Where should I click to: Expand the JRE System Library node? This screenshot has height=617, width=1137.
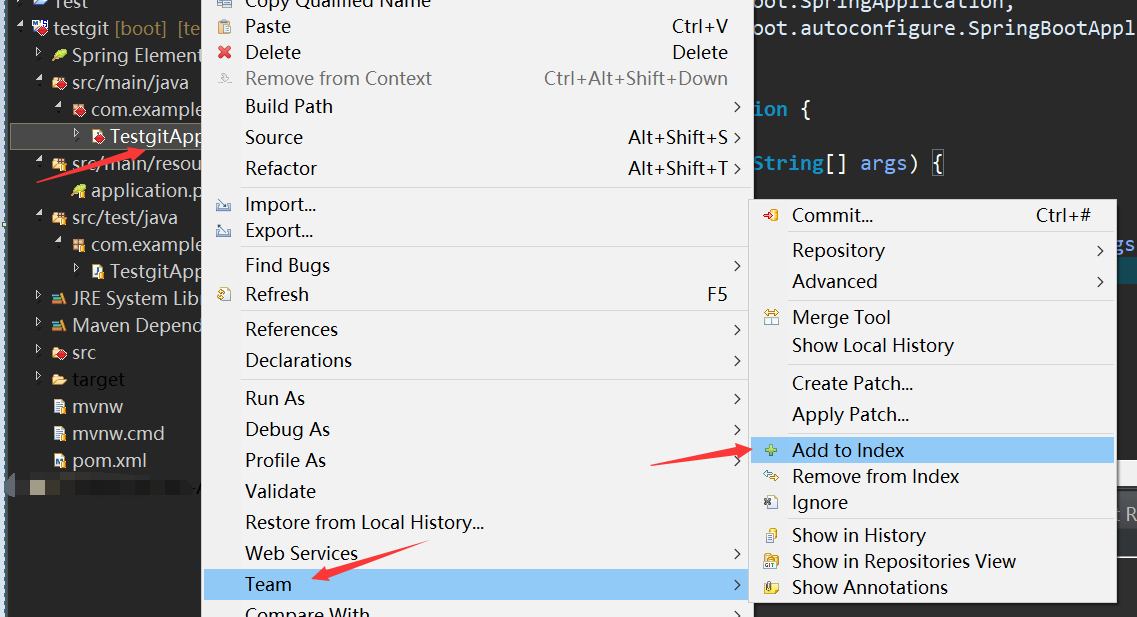pos(38,295)
